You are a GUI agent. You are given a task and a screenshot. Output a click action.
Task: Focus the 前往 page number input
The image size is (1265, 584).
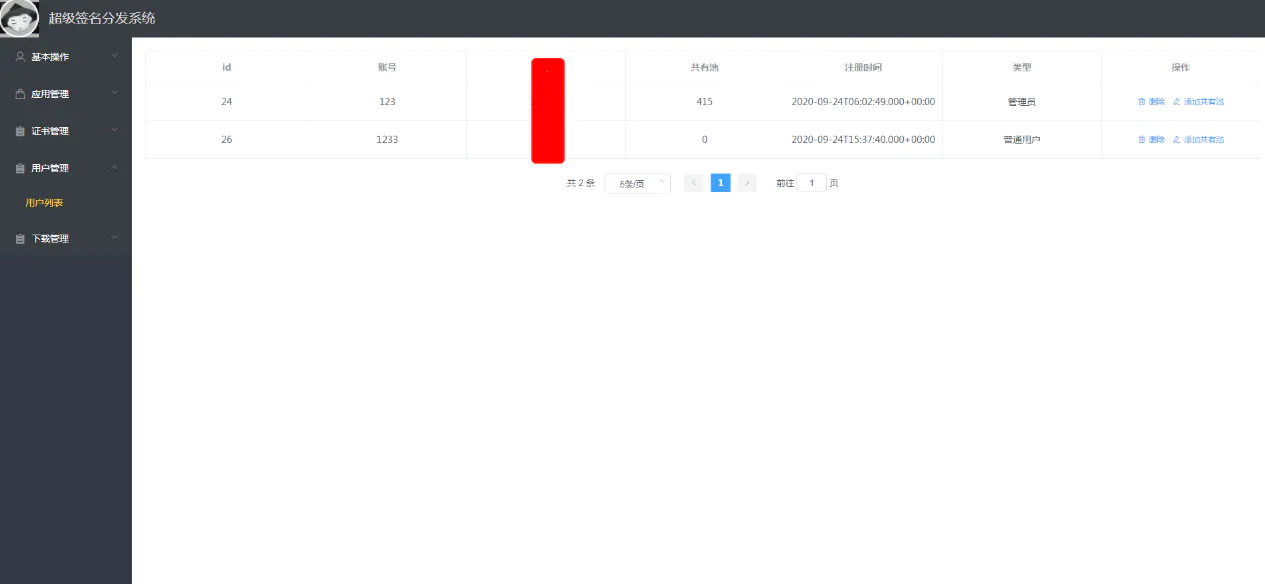point(811,183)
